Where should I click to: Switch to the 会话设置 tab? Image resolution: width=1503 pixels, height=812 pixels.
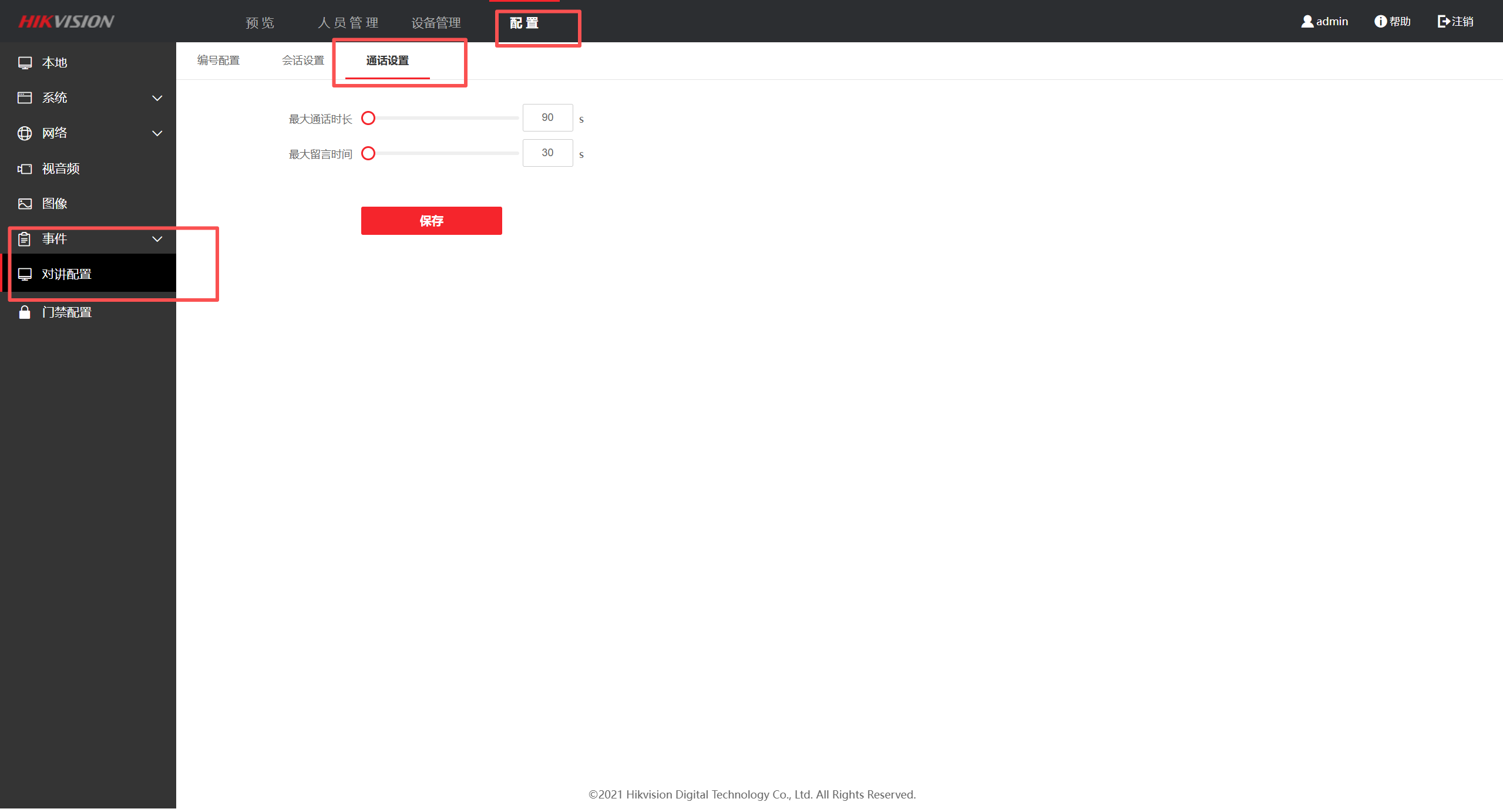(x=303, y=60)
